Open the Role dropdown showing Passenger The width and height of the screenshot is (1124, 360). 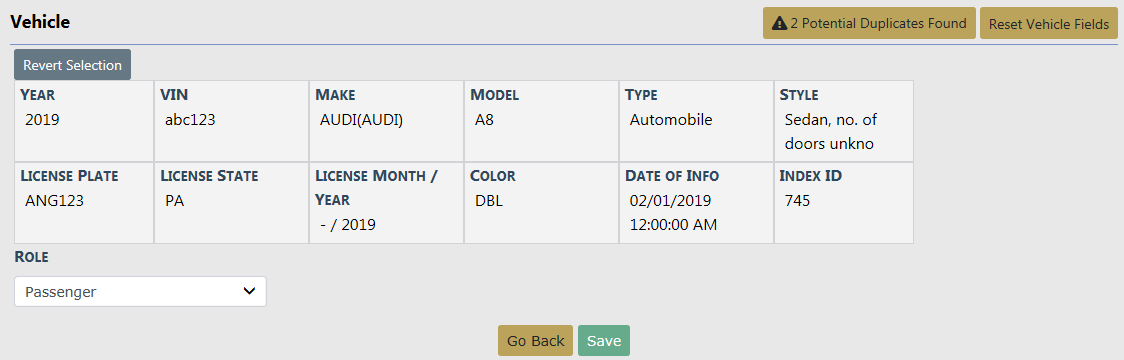pyautogui.click(x=140, y=292)
